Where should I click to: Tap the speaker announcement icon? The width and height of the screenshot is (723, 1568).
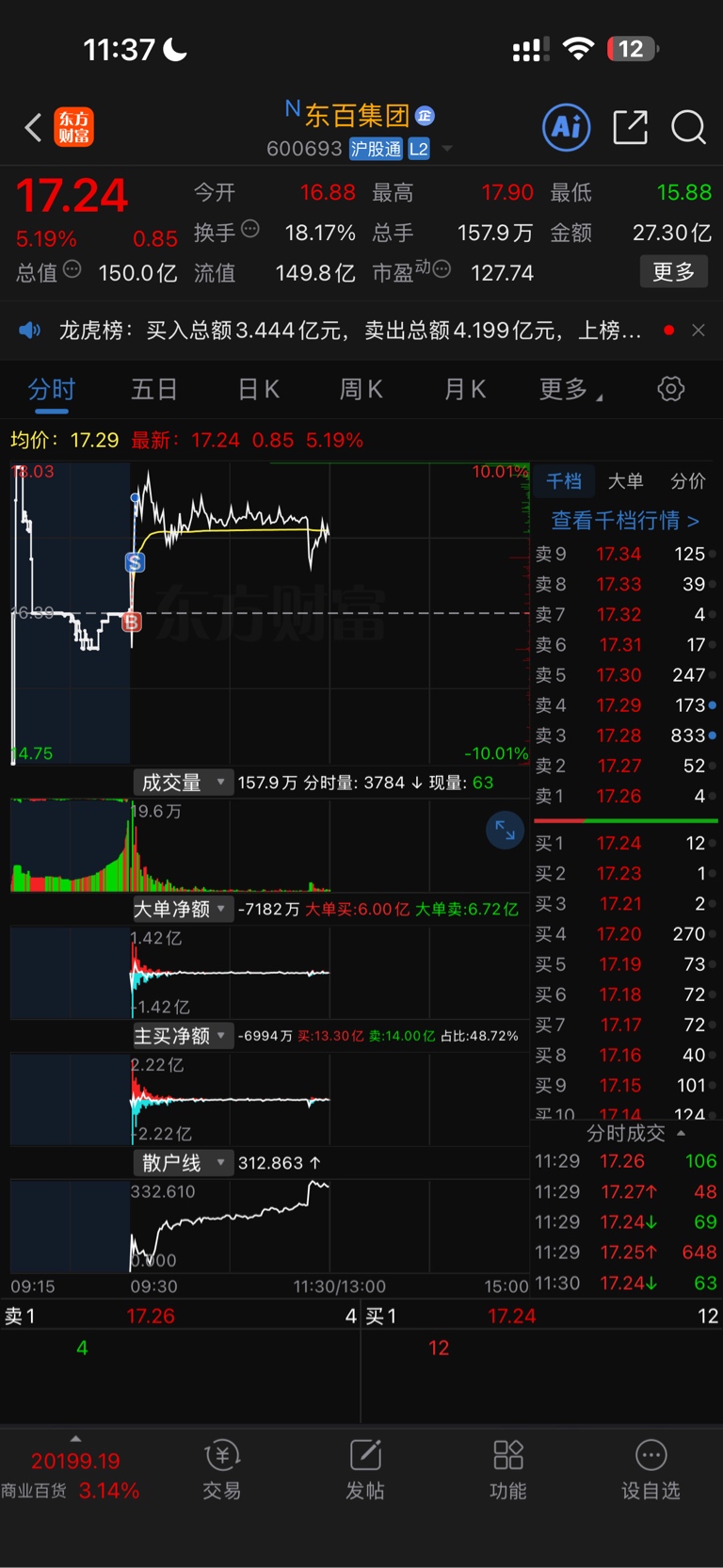click(x=30, y=331)
